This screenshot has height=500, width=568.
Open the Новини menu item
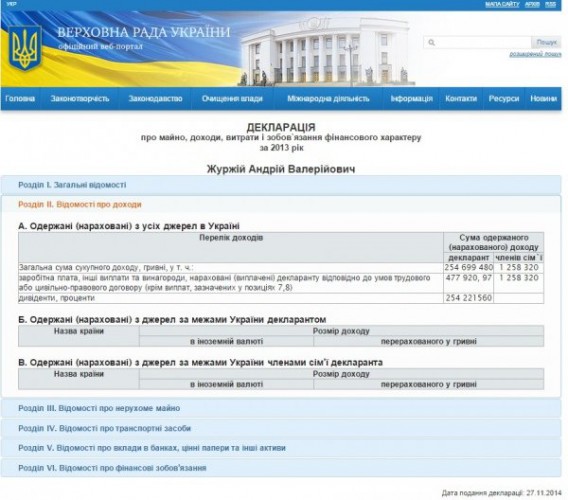point(543,99)
